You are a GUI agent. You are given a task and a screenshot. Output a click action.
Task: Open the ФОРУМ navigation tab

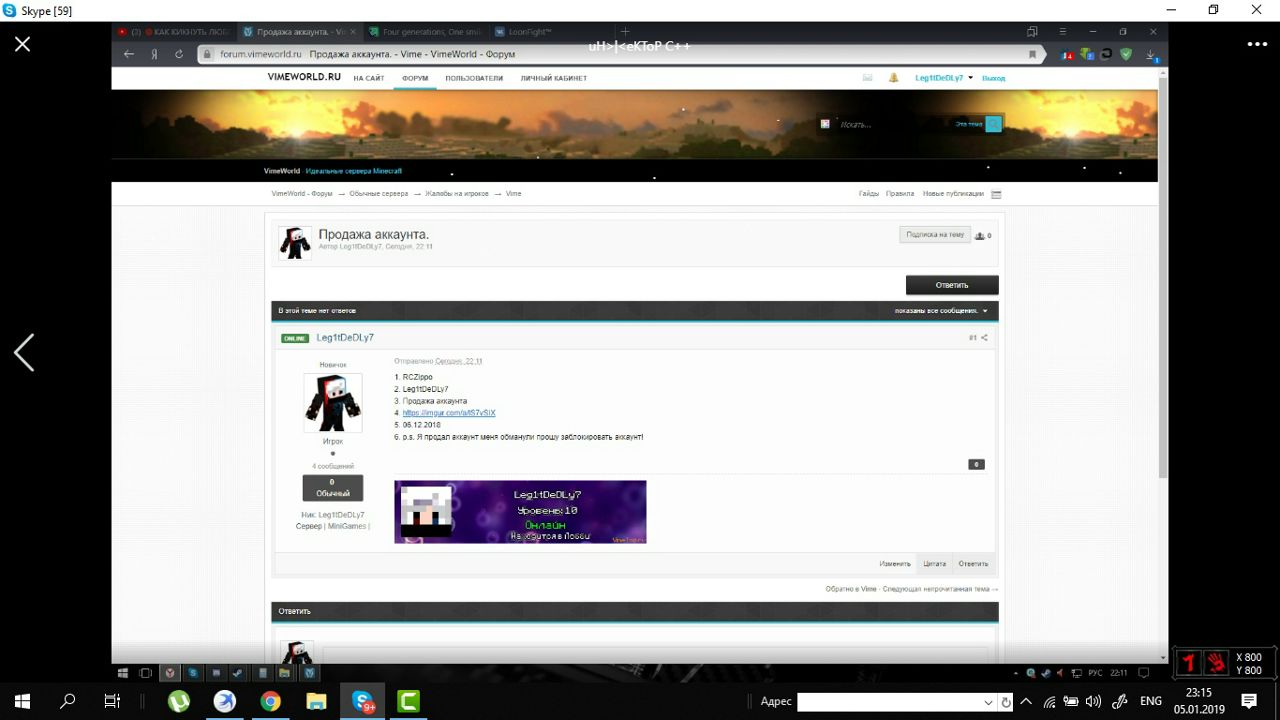click(414, 78)
